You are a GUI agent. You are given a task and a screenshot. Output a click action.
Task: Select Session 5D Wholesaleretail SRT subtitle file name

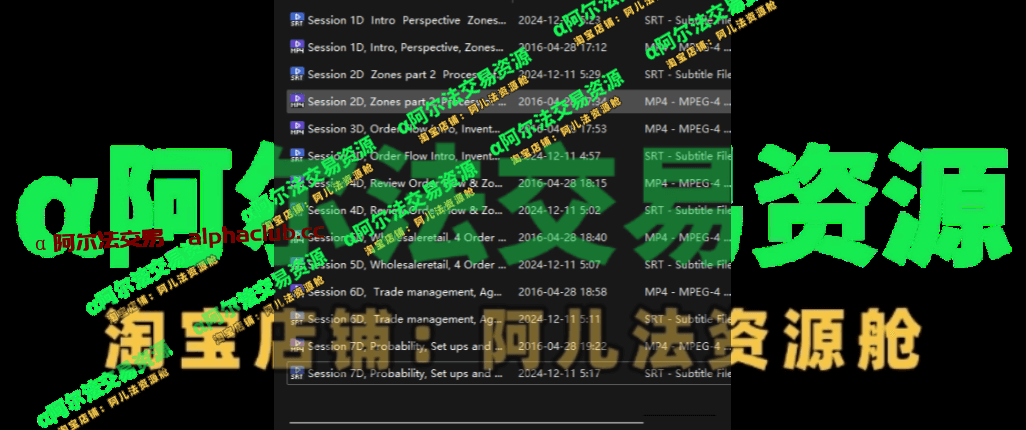(400, 265)
